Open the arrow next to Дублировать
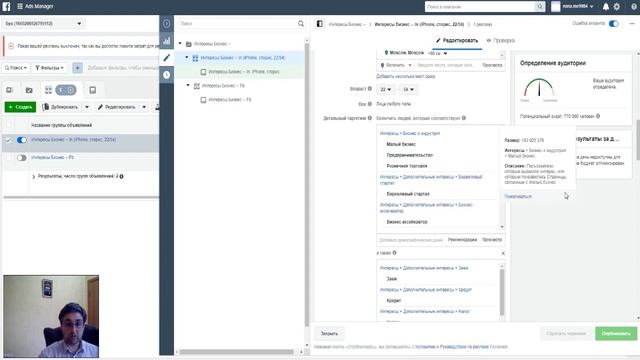 (x=87, y=107)
